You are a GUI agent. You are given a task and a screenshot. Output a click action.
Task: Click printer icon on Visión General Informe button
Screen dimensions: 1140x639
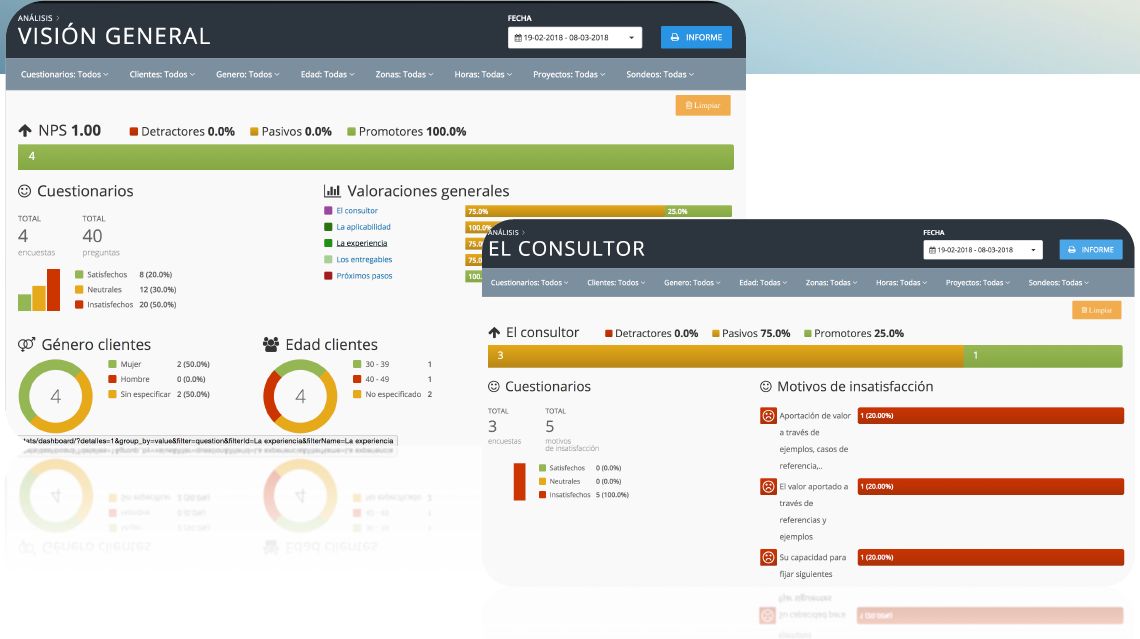675,38
